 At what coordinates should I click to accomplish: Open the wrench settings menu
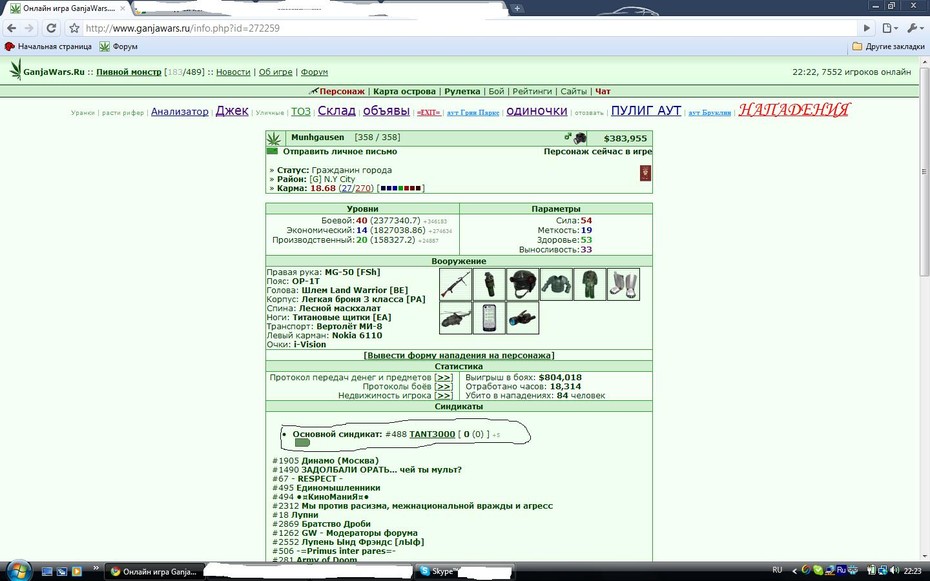913,28
